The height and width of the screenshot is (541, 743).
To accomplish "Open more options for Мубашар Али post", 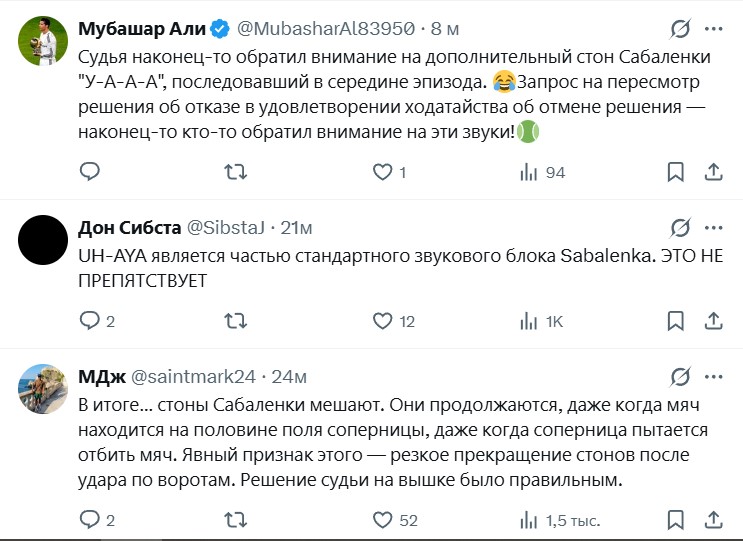I will (x=713, y=29).
